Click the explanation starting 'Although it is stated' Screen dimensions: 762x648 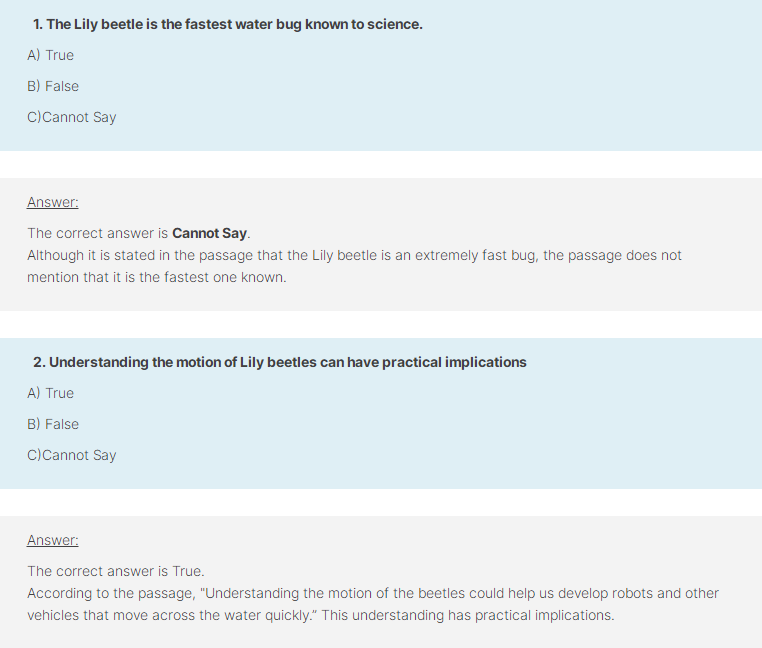coord(354,266)
